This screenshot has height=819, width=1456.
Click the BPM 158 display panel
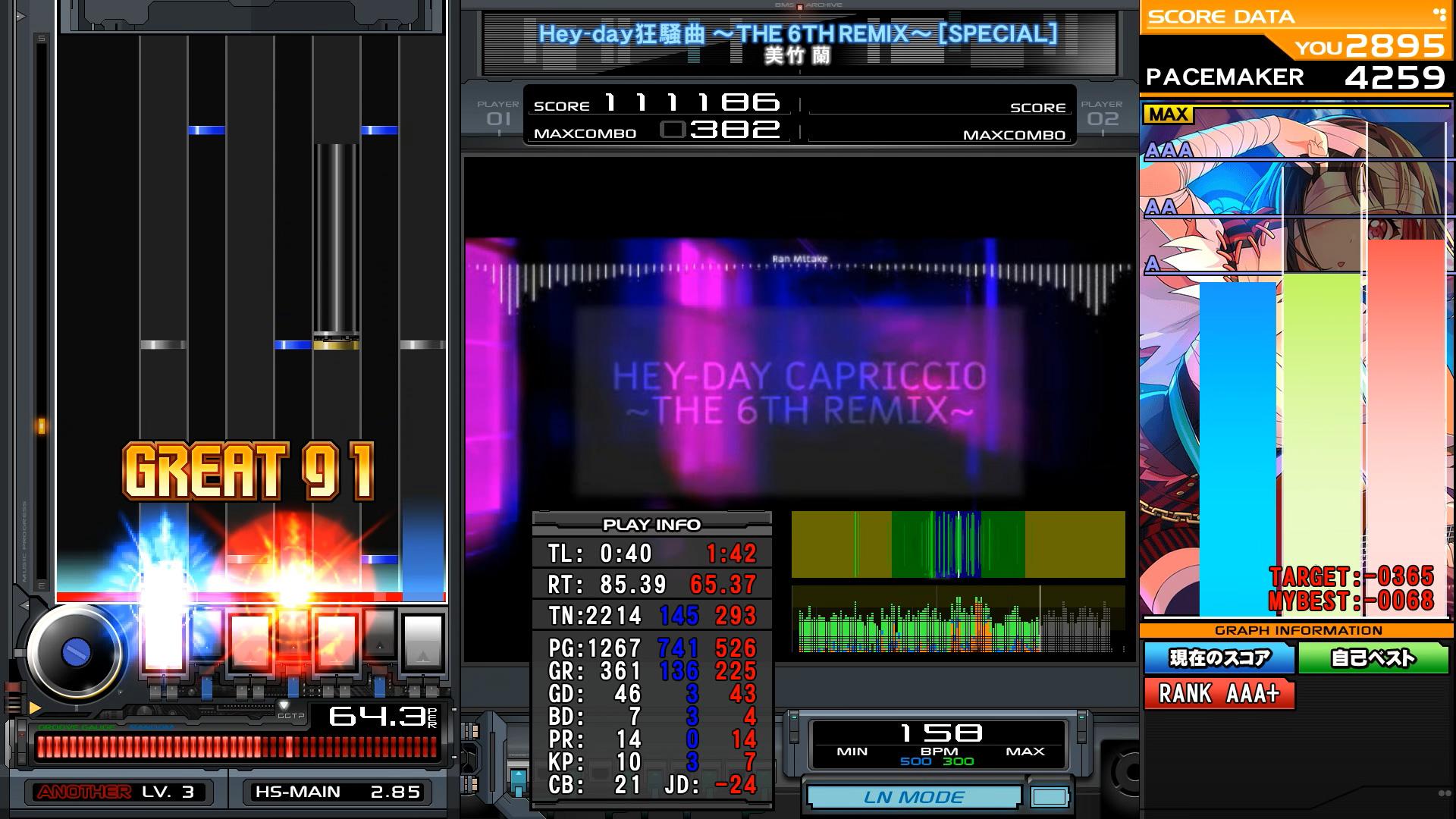click(939, 744)
